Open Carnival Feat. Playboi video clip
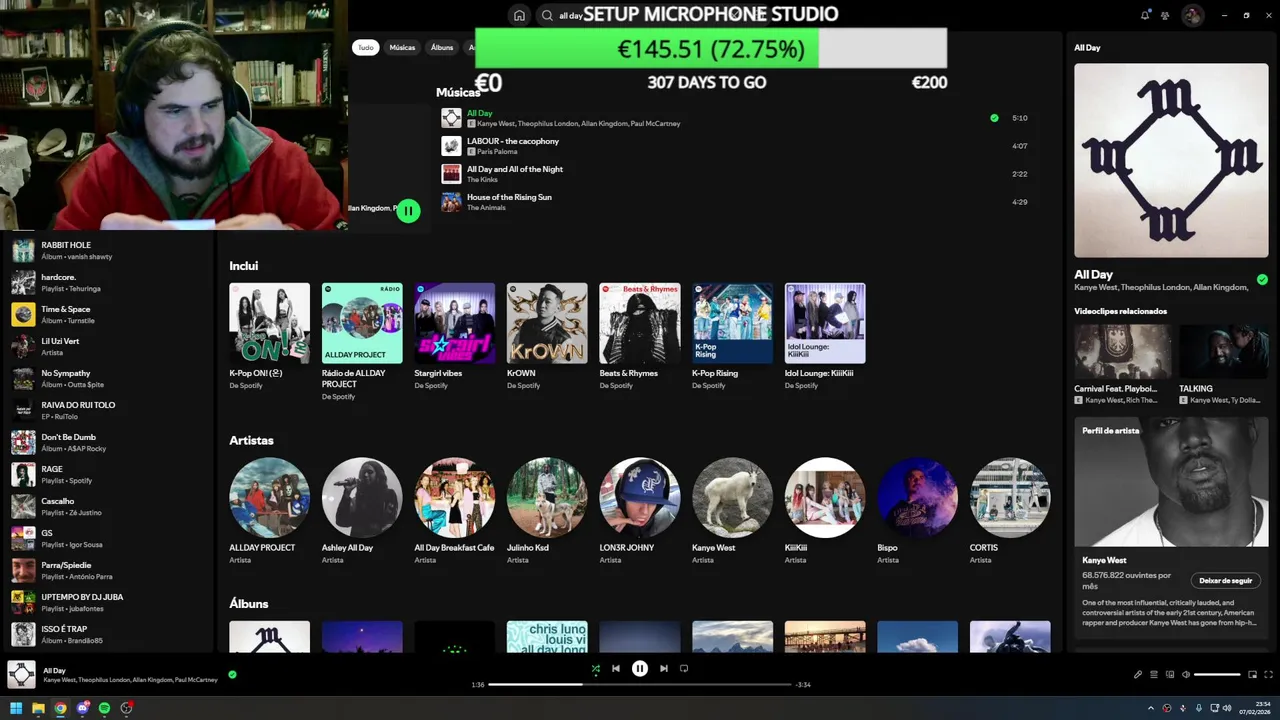Image resolution: width=1280 pixels, height=720 pixels. point(1122,351)
